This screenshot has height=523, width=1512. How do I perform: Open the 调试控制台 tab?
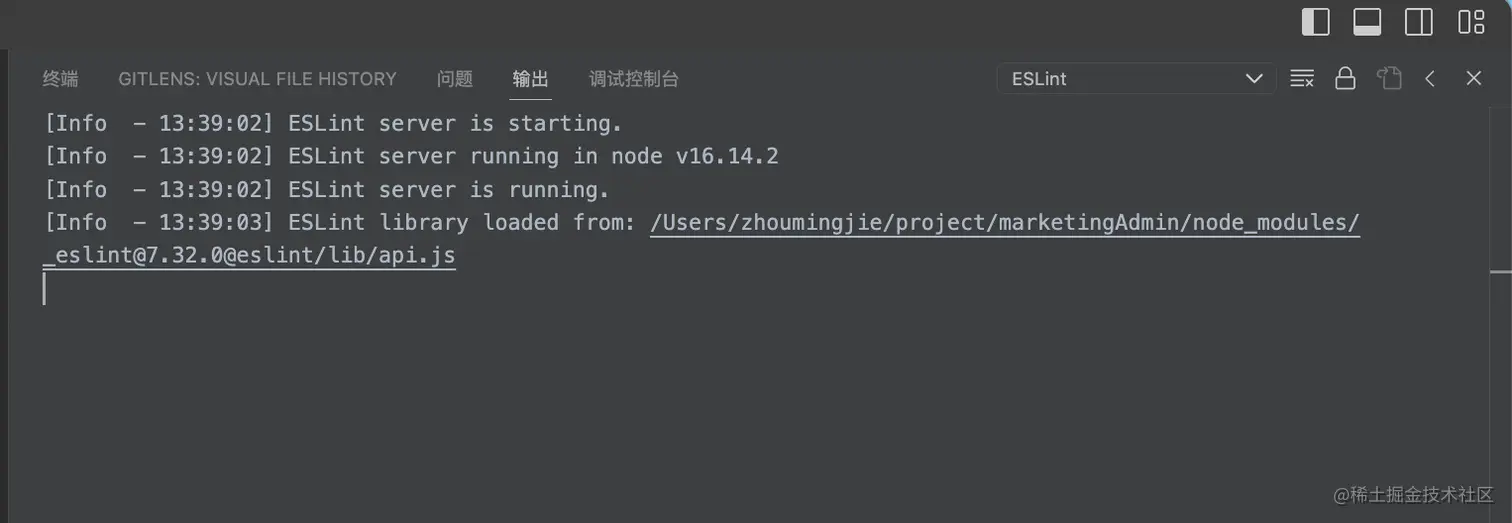(x=634, y=79)
